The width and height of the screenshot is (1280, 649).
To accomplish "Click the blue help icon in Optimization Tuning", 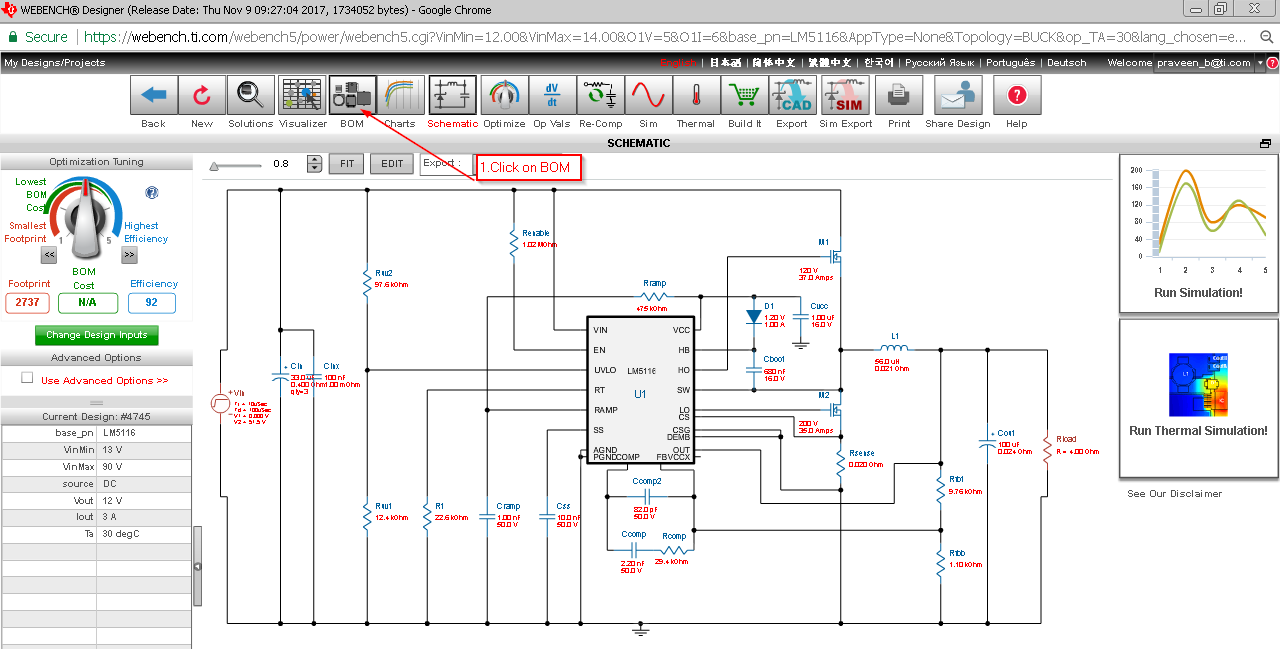I will (x=152, y=193).
